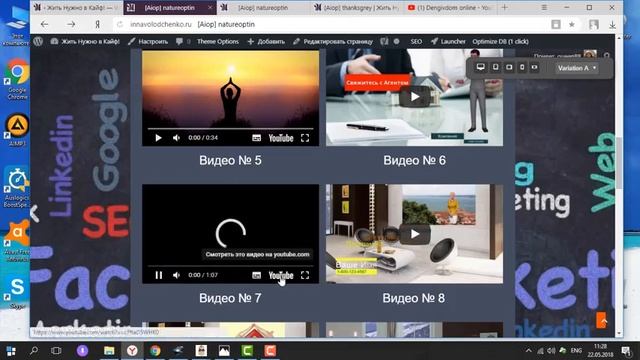Click the Video № 5 progress bar
Viewport: 640px width, 360px height.
(x=231, y=128)
